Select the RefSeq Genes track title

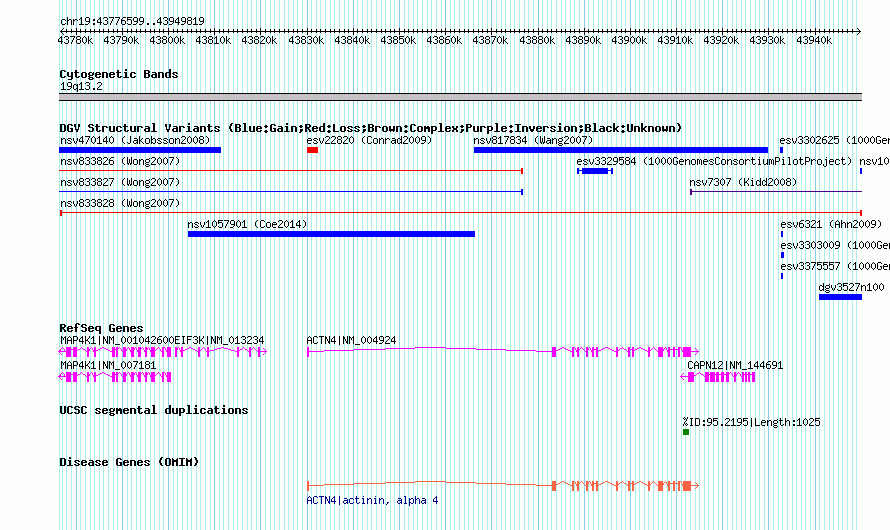(101, 328)
